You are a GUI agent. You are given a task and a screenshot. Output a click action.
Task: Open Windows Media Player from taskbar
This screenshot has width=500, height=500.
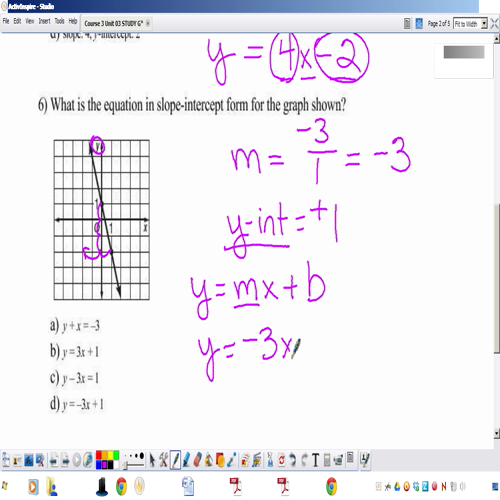[33, 487]
